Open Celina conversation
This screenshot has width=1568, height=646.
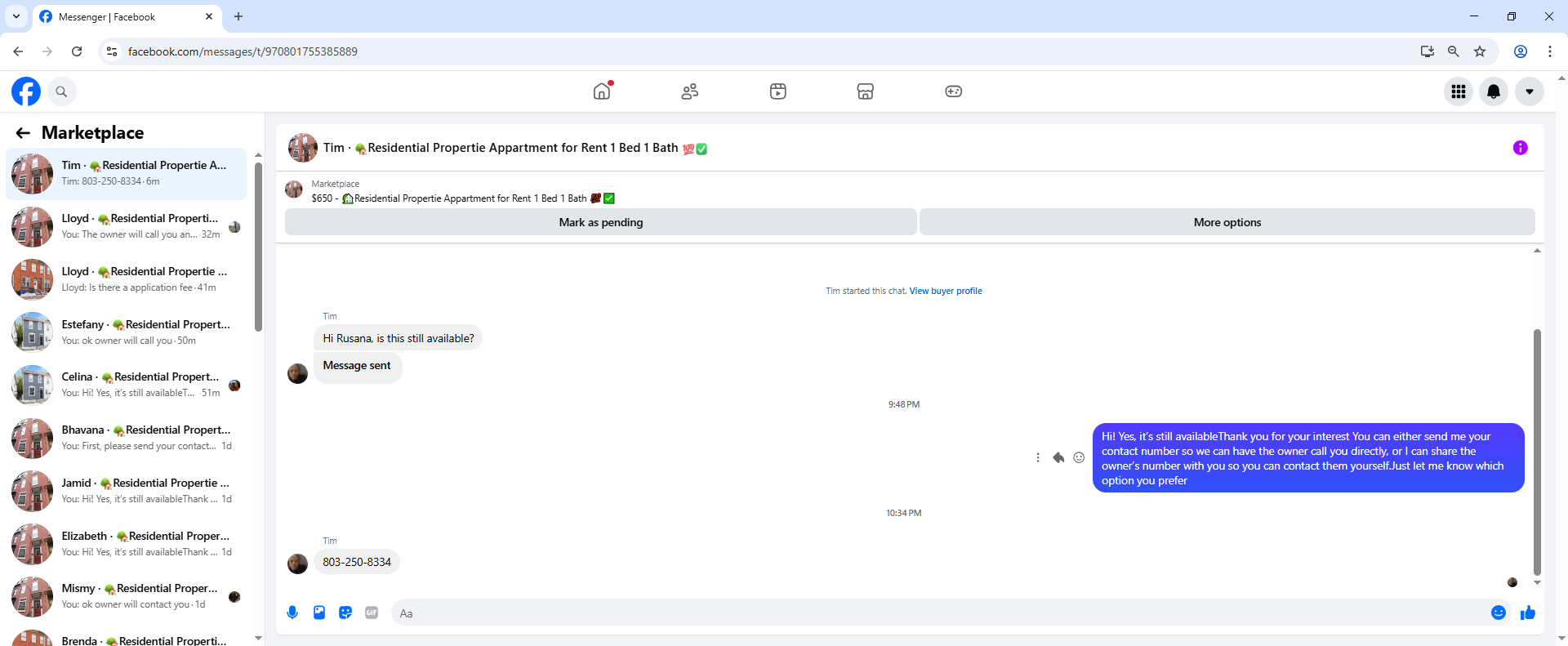(x=127, y=385)
